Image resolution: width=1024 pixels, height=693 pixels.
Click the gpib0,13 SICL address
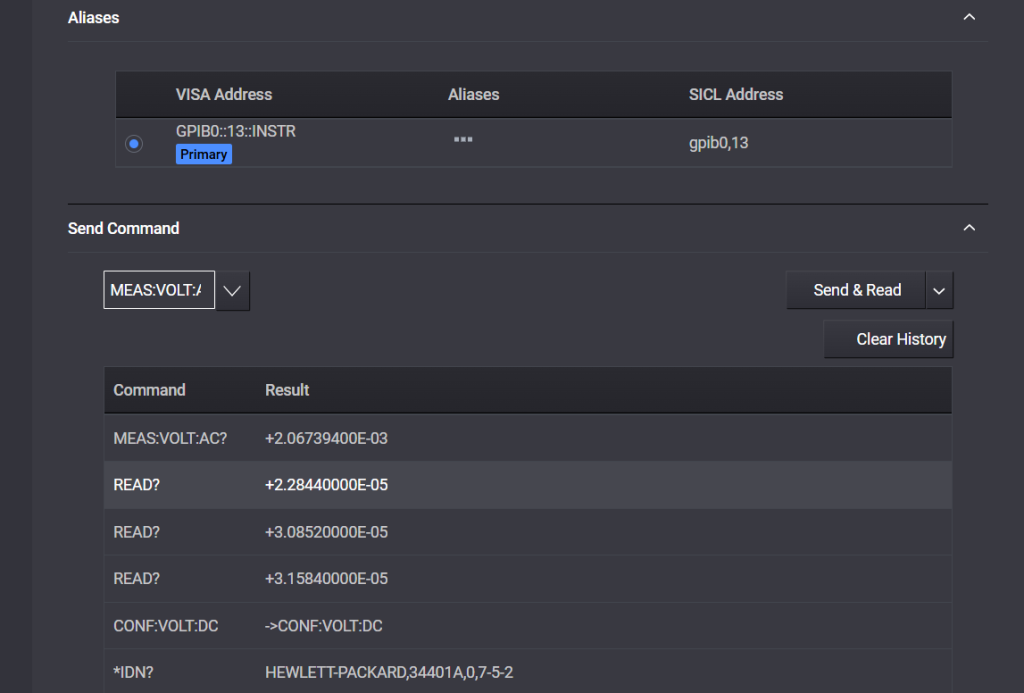(718, 143)
